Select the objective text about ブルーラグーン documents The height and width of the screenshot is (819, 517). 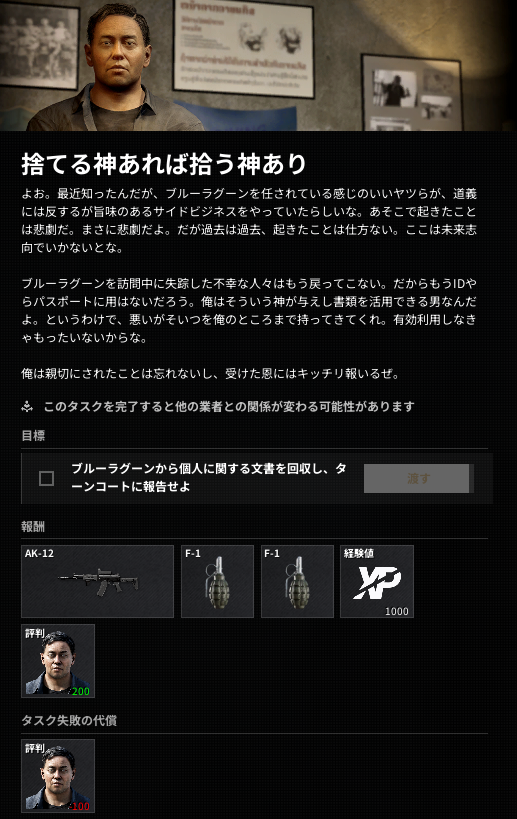tap(209, 477)
